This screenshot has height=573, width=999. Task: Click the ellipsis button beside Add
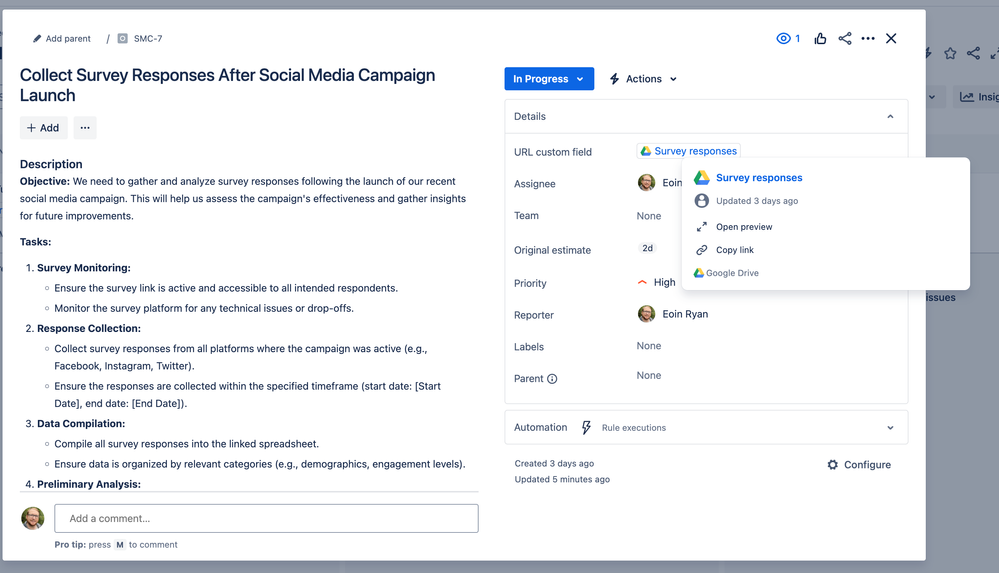(85, 127)
